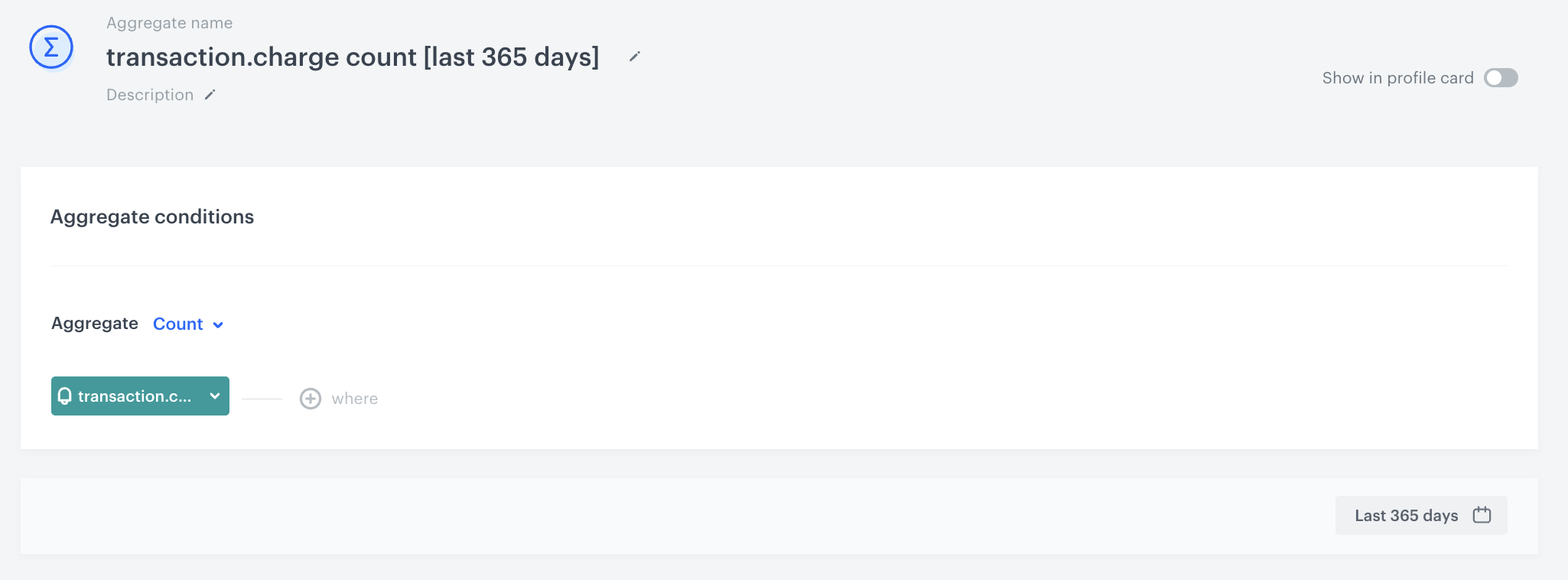Expand chevron on the transaction event chip
The image size is (1568, 580).
click(215, 396)
